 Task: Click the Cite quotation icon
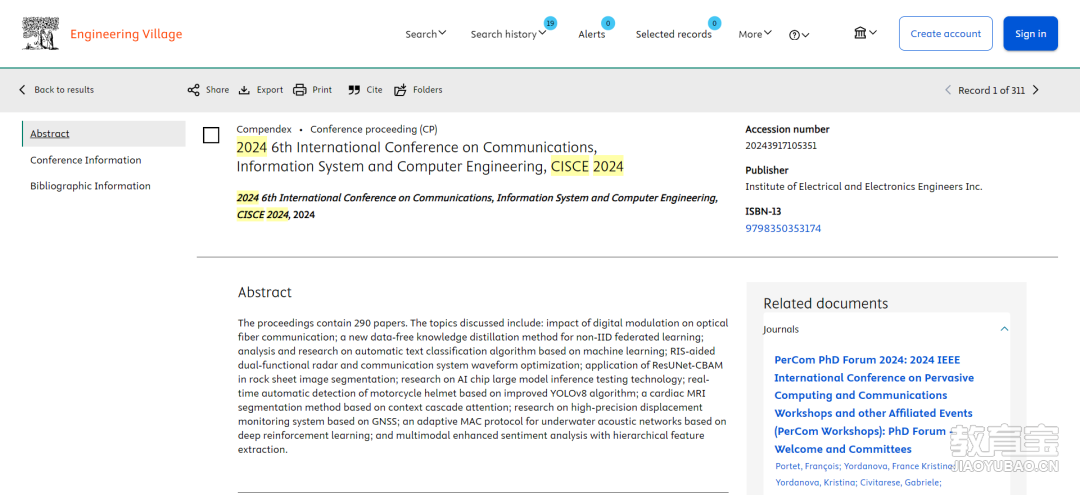coord(354,89)
